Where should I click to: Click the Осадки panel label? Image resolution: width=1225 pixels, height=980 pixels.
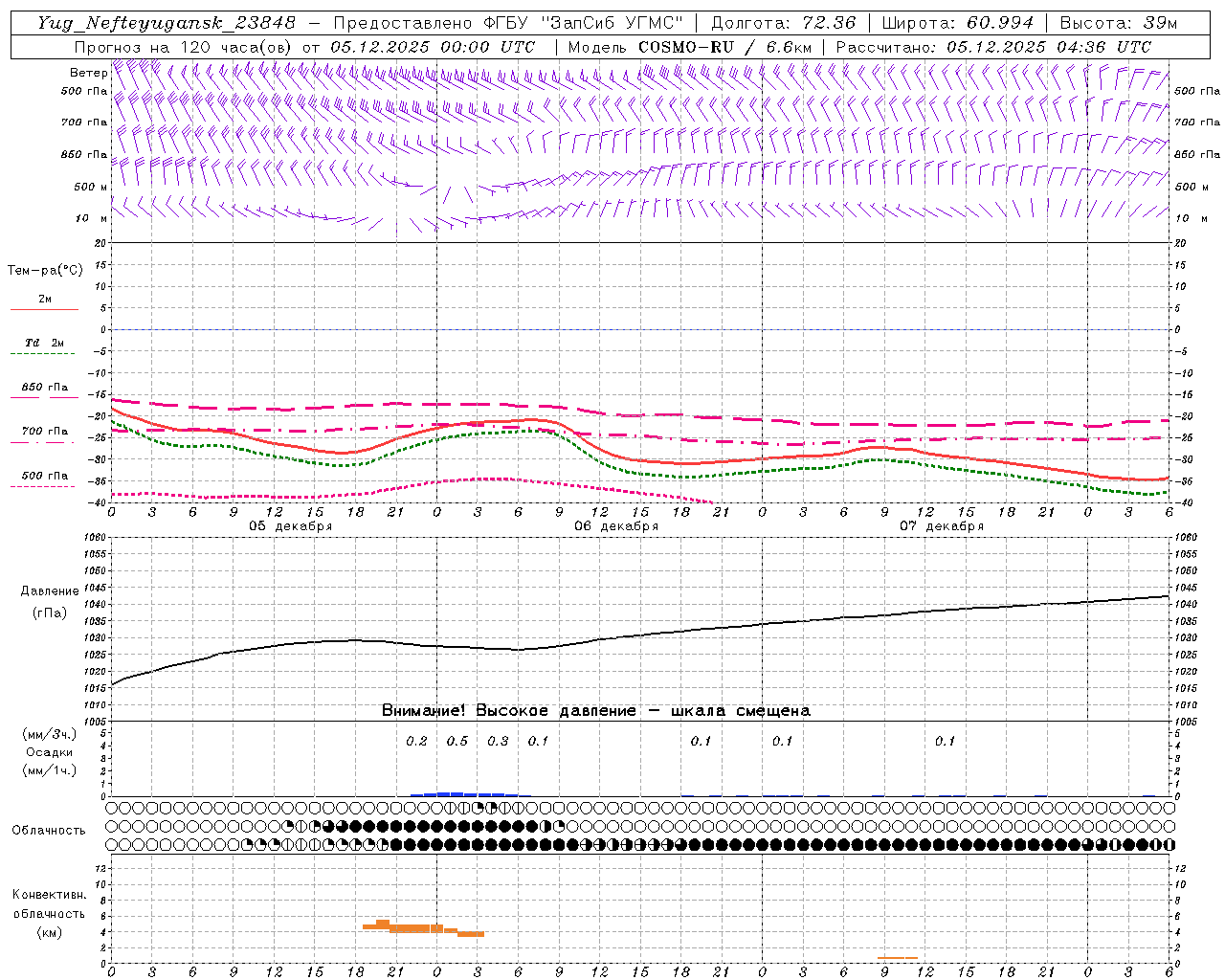50,752
